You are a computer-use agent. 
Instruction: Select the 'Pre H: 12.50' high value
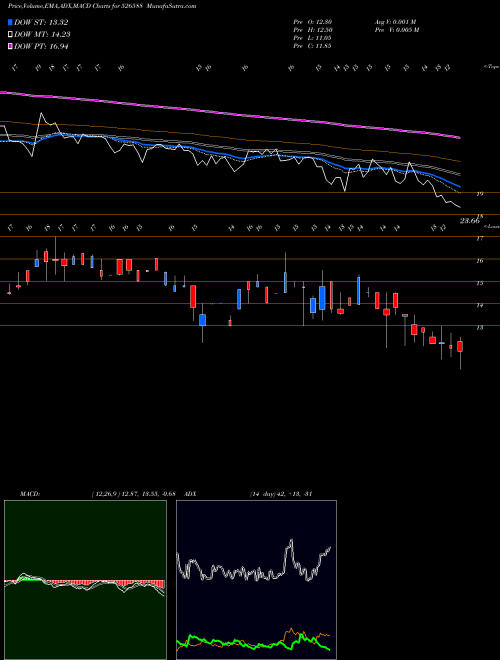tap(313, 30)
